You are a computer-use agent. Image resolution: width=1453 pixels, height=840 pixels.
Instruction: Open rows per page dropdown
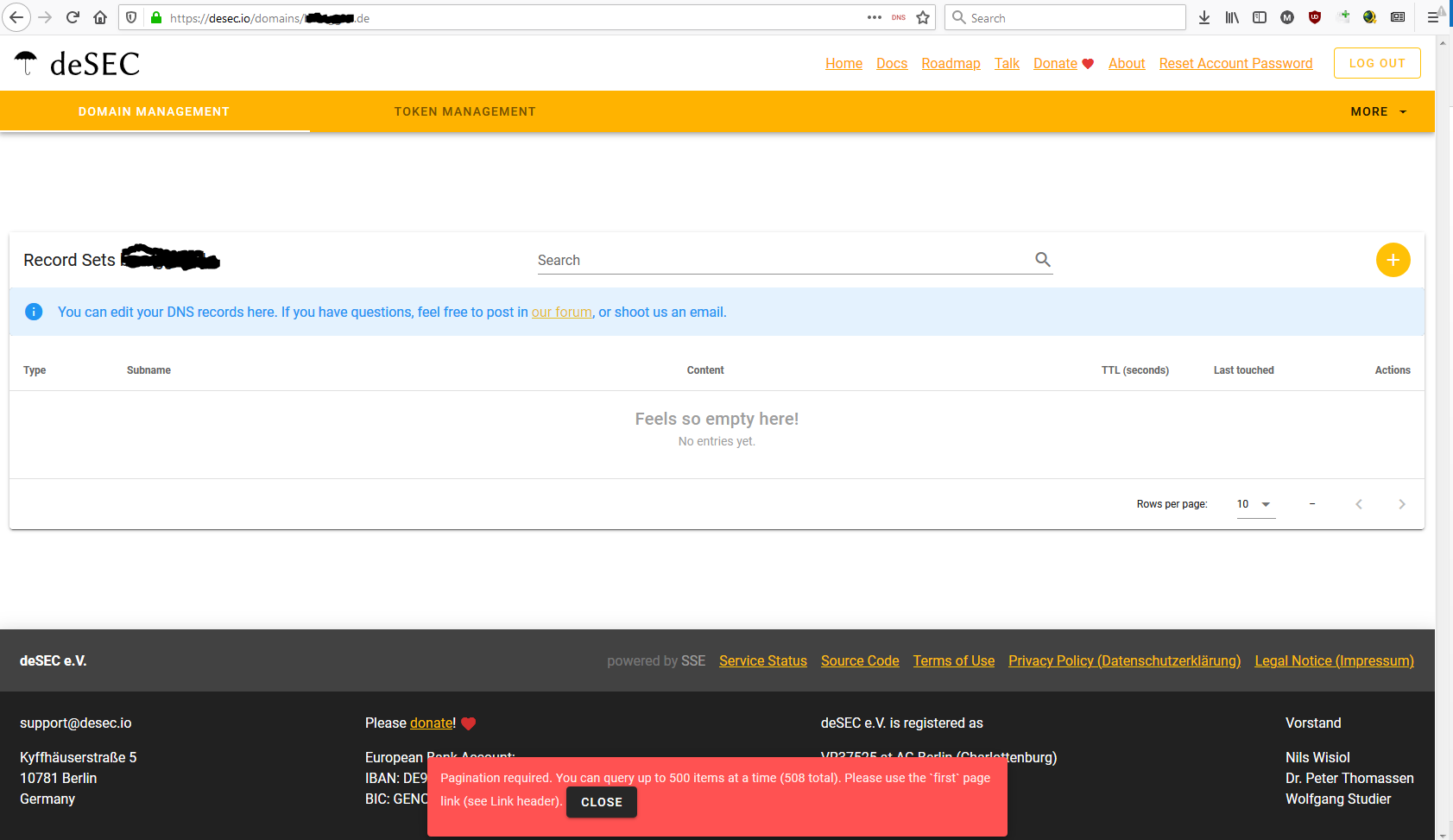click(x=1256, y=504)
